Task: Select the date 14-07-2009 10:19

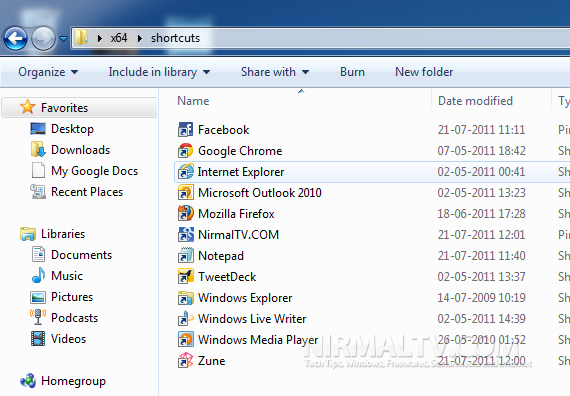Action: click(482, 298)
